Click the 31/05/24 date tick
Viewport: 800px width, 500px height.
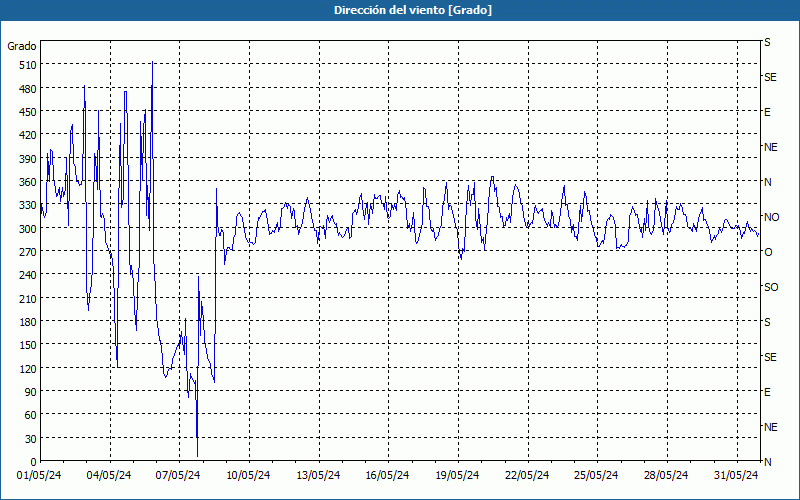(736, 476)
